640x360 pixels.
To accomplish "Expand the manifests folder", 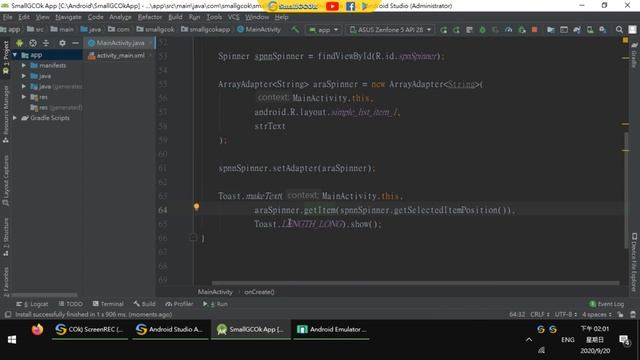I will point(24,65).
